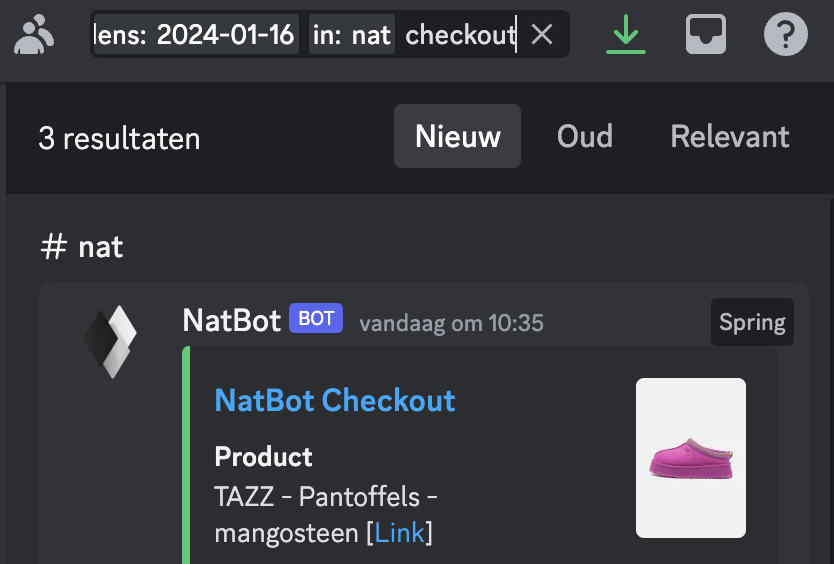834x564 pixels.
Task: Show the member list icon
Action: pyautogui.click(x=34, y=35)
